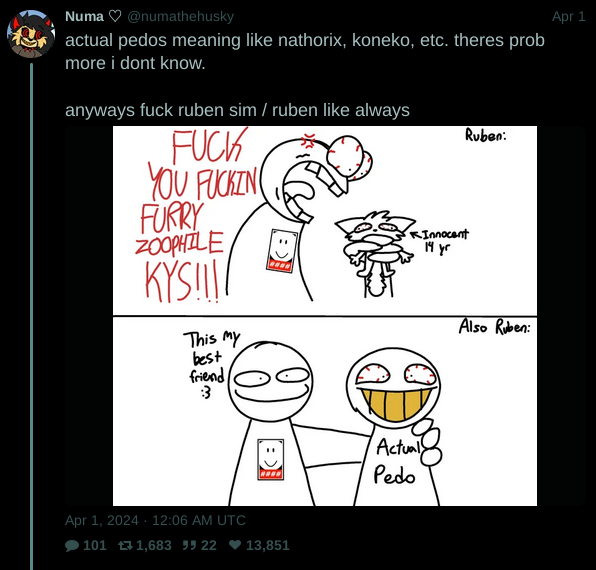The image size is (596, 570).
Task: Click the 13,851 likes count
Action: (x=268, y=546)
